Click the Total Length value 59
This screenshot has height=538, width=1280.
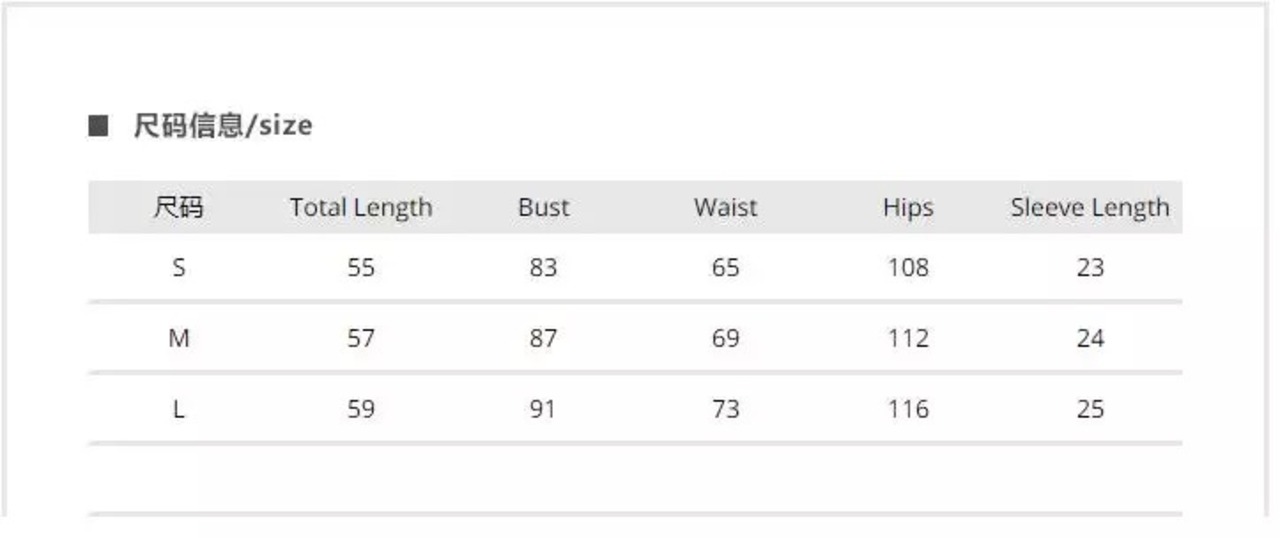coord(361,409)
